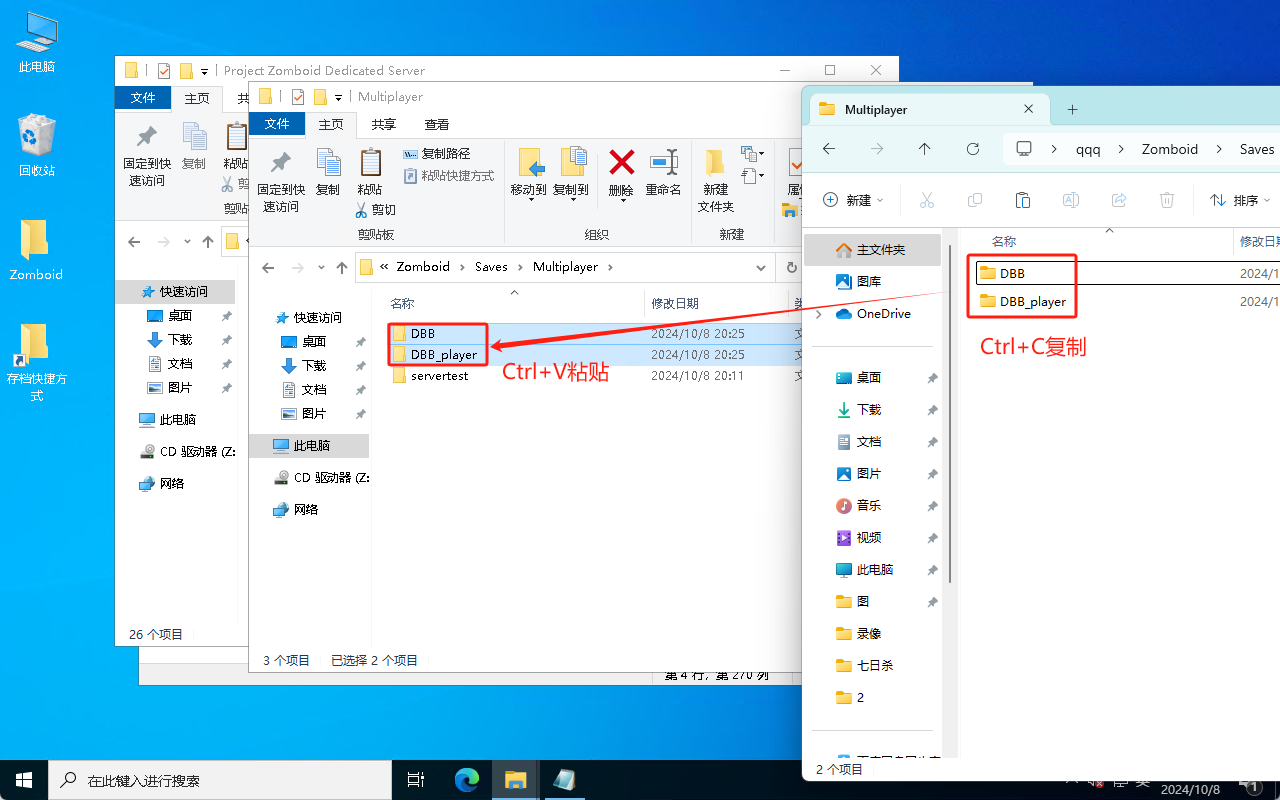Switch to the 查看 ribbon tab
The width and height of the screenshot is (1280, 800).
436,124
